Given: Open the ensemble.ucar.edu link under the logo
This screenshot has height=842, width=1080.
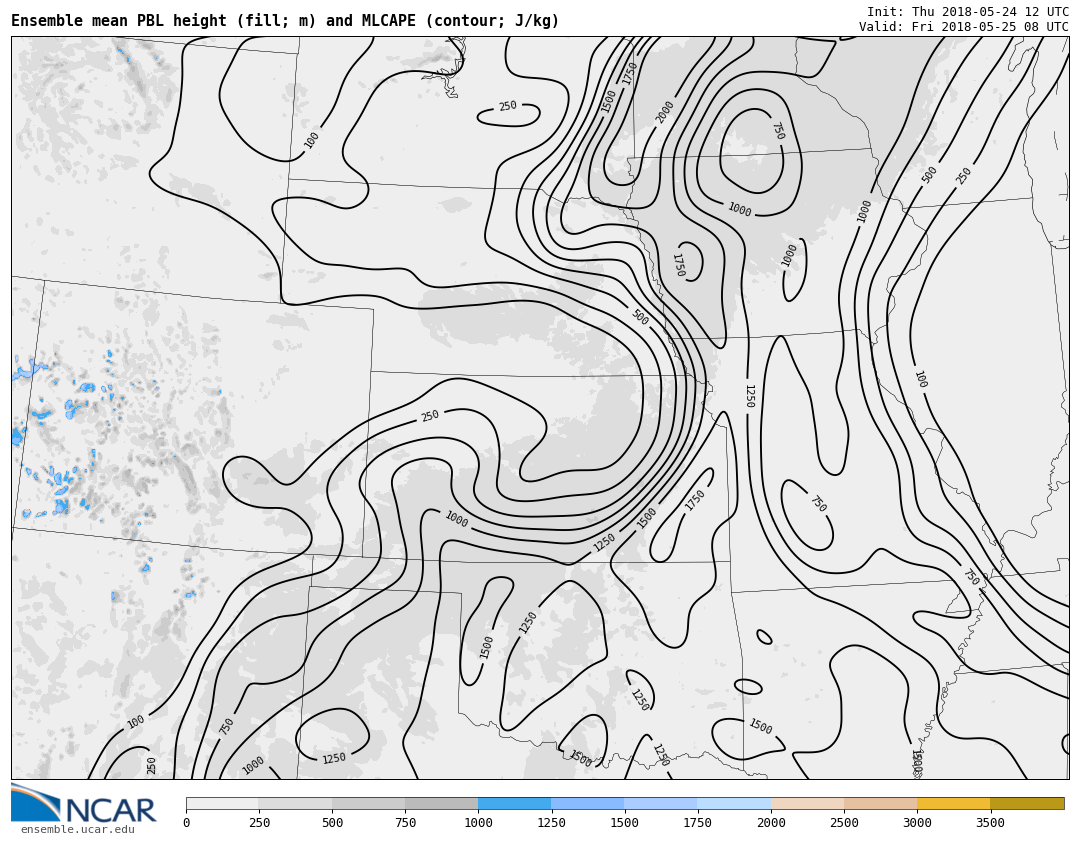Looking at the screenshot, I should pos(77,830).
